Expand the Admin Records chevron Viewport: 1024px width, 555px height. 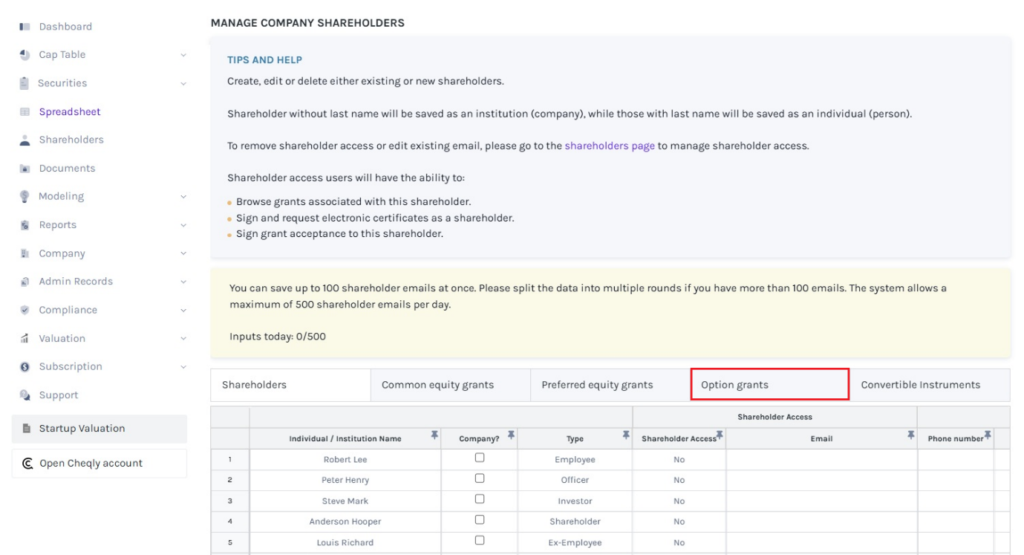[183, 282]
